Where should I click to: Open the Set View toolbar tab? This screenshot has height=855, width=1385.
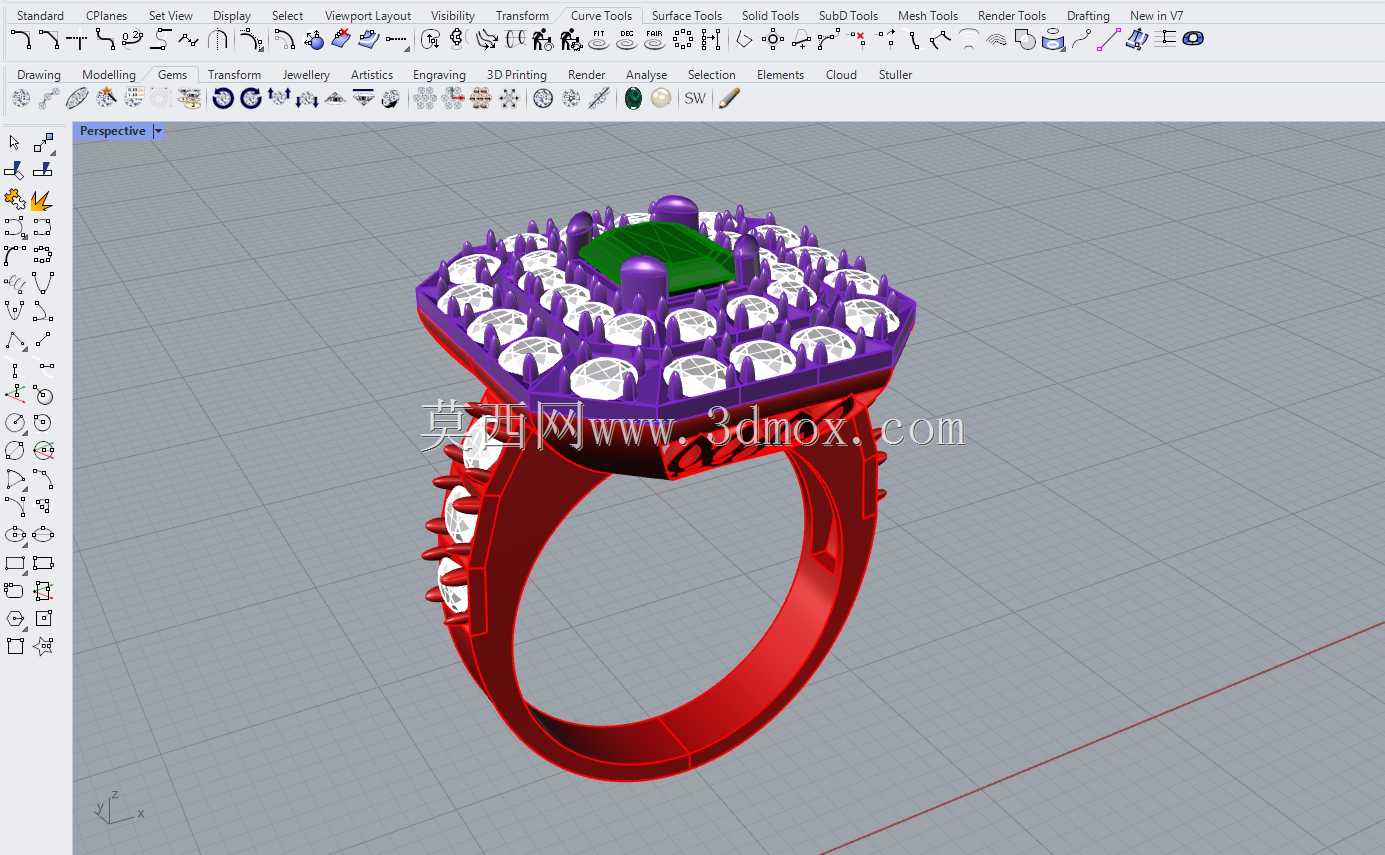click(171, 16)
